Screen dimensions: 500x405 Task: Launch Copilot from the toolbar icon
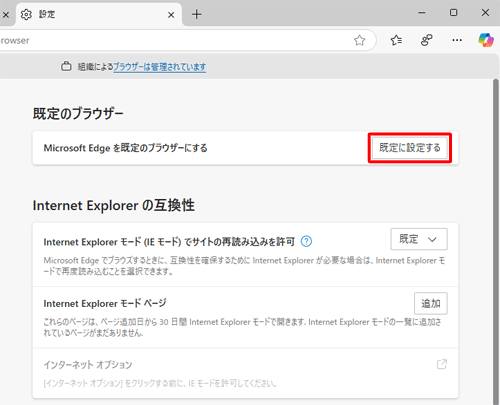point(486,40)
